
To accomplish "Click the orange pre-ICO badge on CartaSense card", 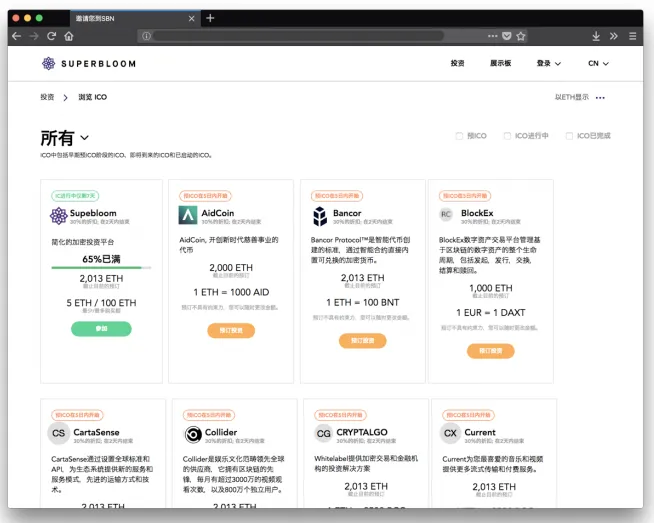I will pyautogui.click(x=77, y=415).
